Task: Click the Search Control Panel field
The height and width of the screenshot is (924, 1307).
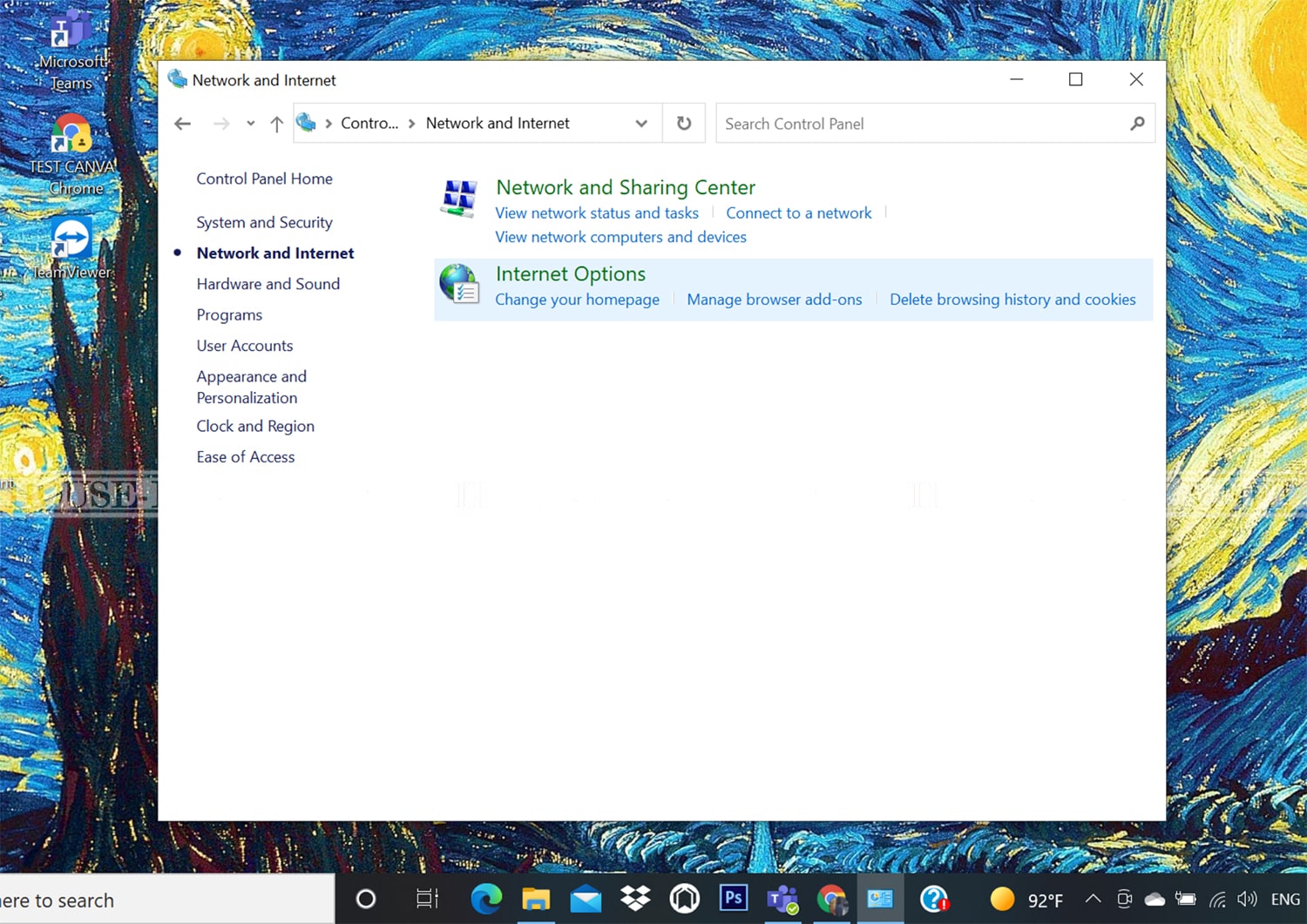Action: pyautogui.click(x=935, y=124)
